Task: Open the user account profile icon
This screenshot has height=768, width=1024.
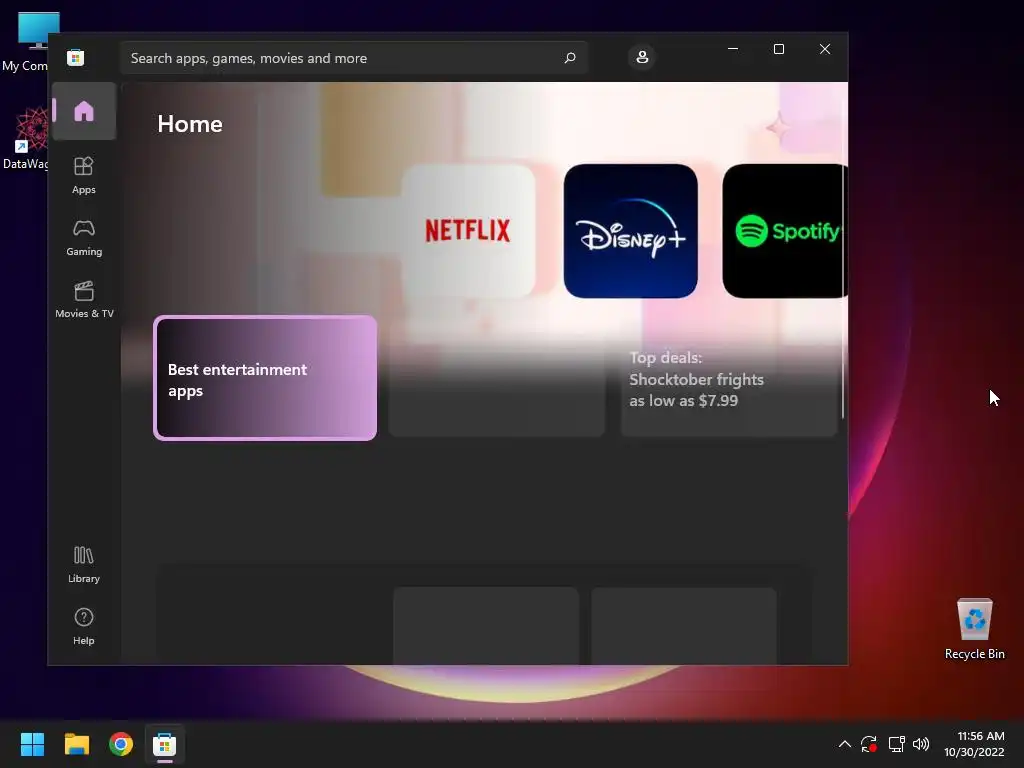Action: point(642,57)
